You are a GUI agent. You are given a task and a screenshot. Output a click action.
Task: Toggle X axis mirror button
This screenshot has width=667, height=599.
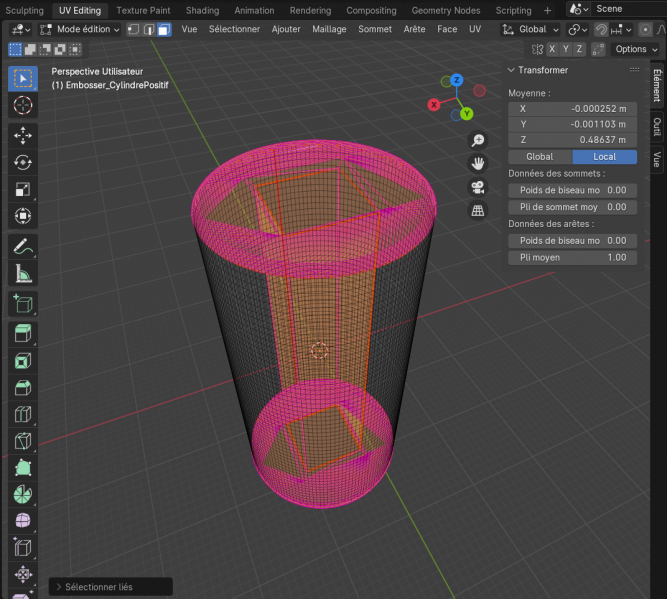[x=551, y=49]
